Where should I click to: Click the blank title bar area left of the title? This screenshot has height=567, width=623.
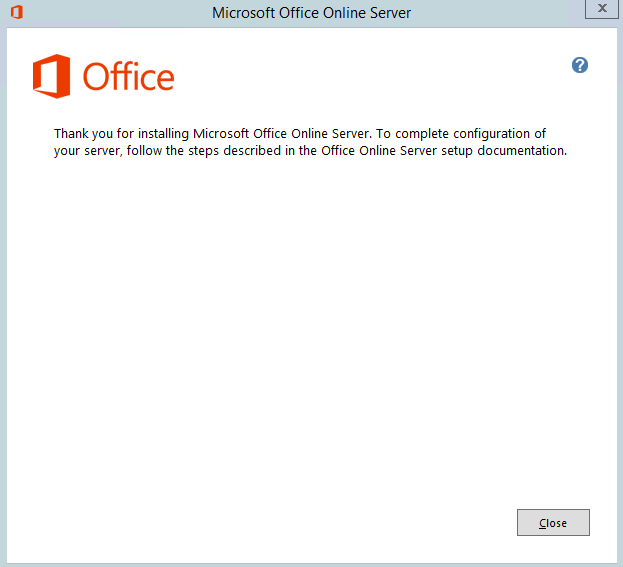coord(110,13)
